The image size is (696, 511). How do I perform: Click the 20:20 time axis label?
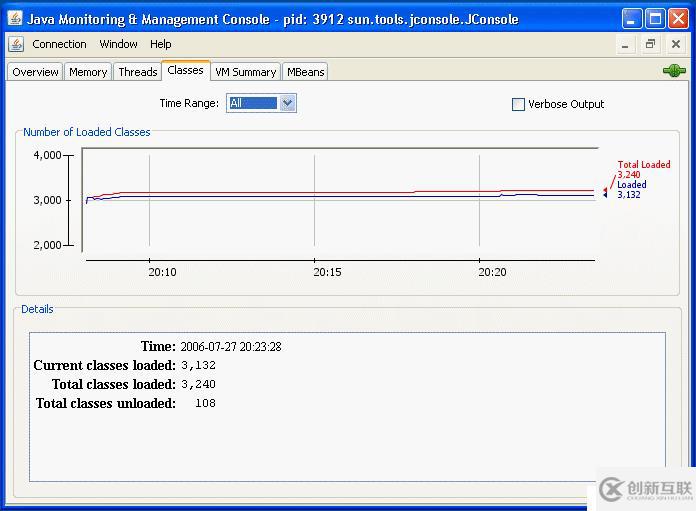pos(492,272)
